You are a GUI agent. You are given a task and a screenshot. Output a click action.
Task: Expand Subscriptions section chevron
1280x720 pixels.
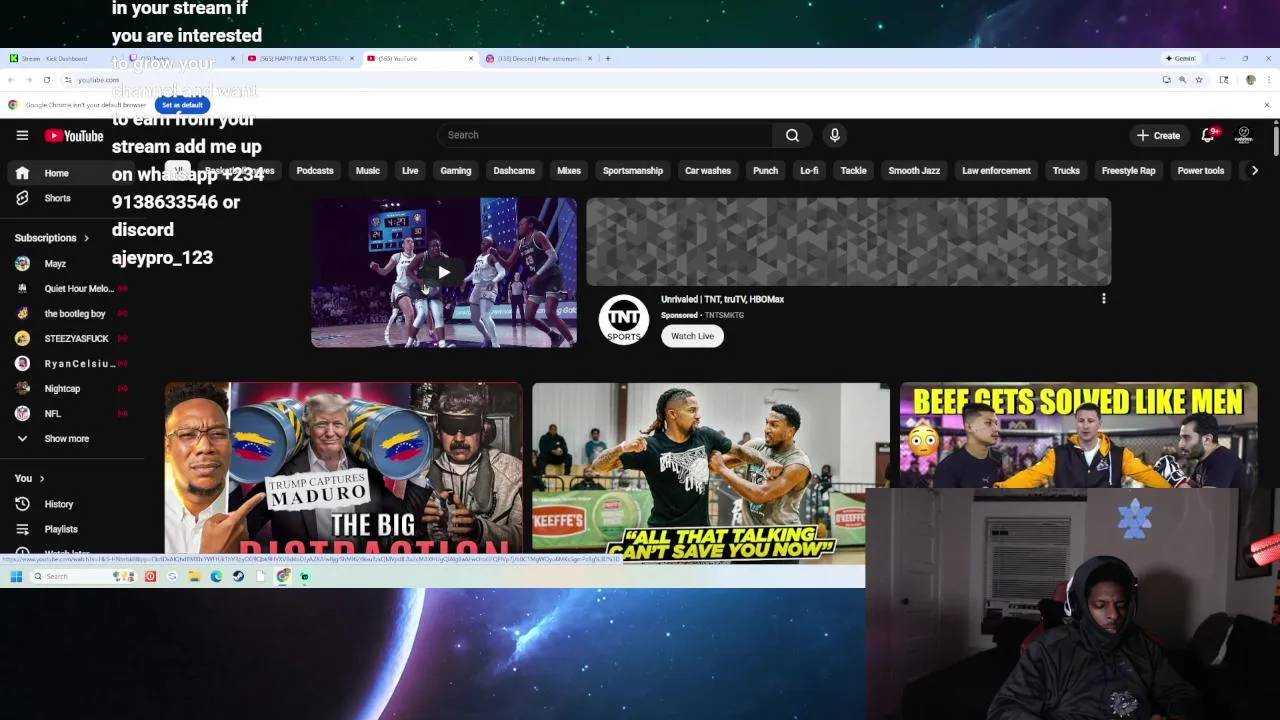coord(86,238)
